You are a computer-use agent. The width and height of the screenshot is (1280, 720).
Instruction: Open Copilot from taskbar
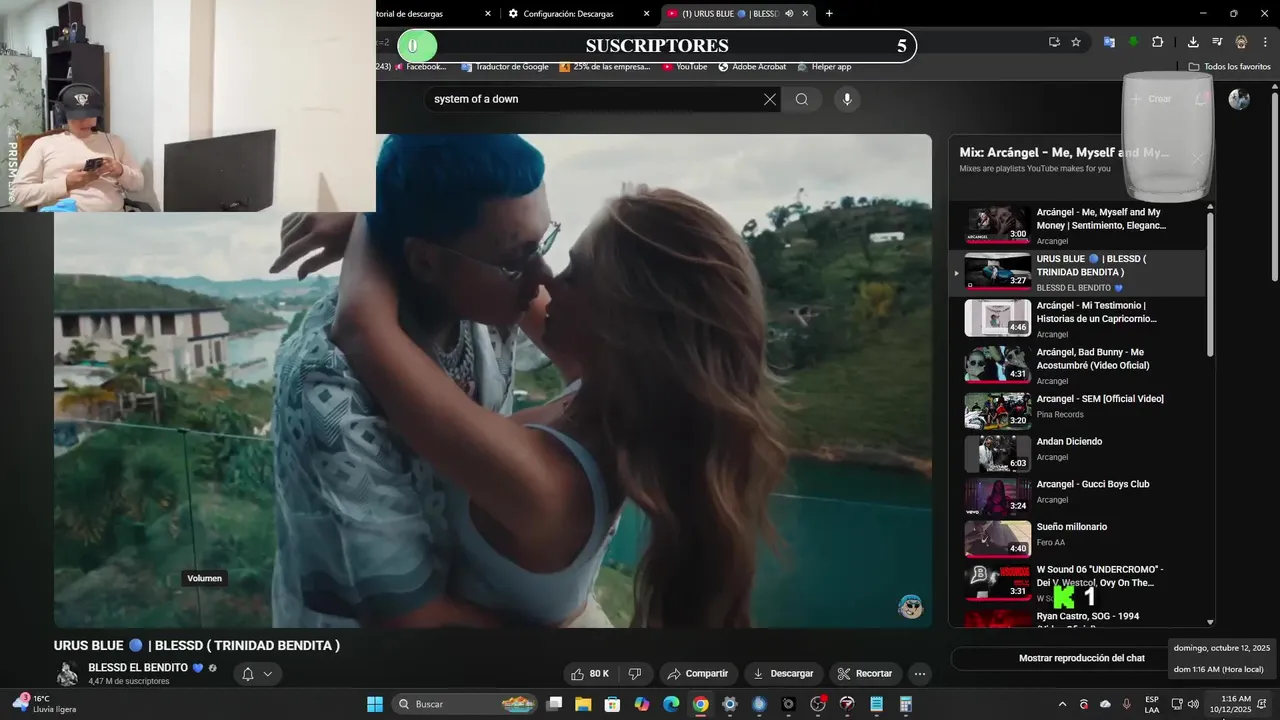[x=642, y=704]
